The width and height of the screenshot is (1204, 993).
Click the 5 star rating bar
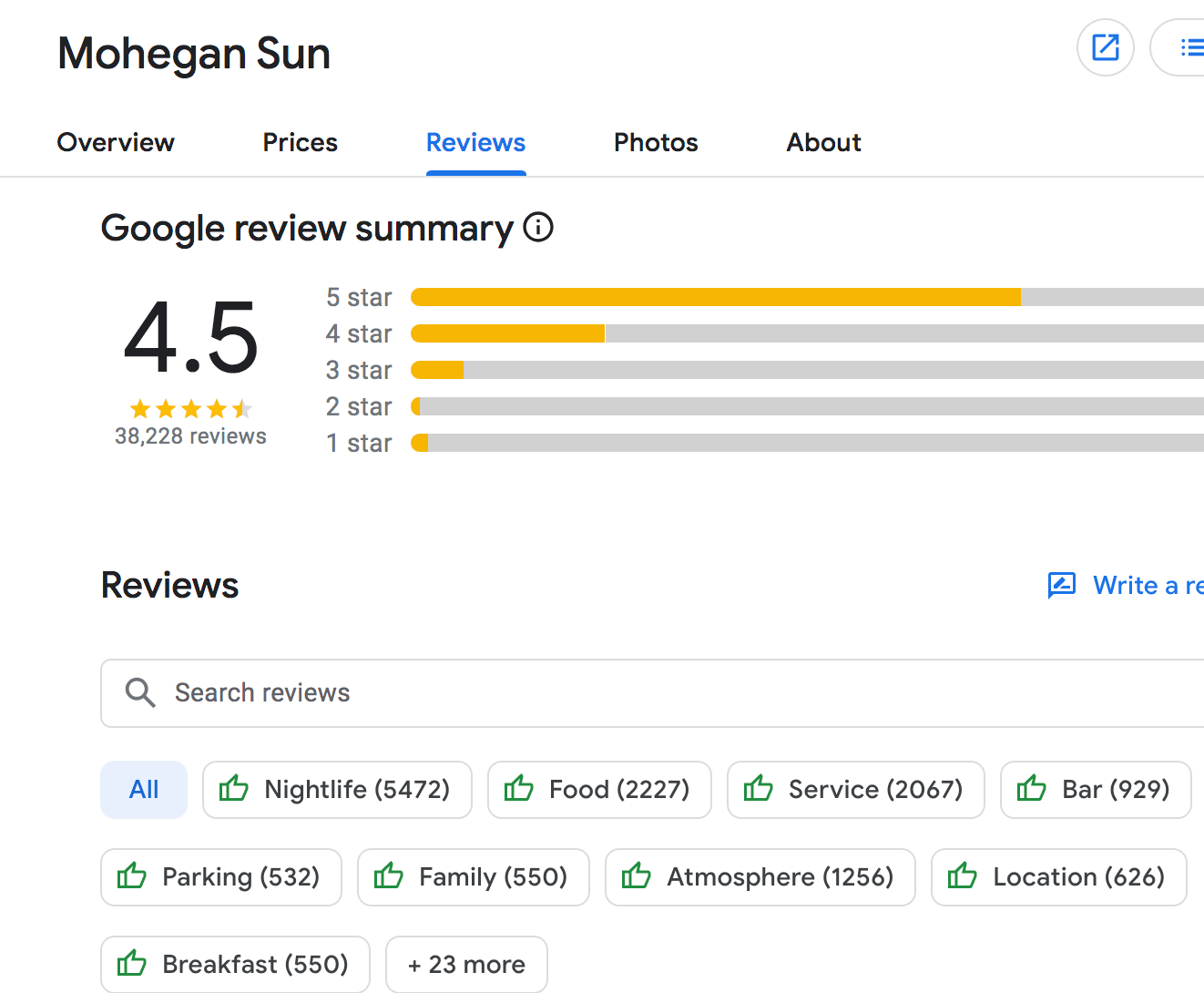807,297
